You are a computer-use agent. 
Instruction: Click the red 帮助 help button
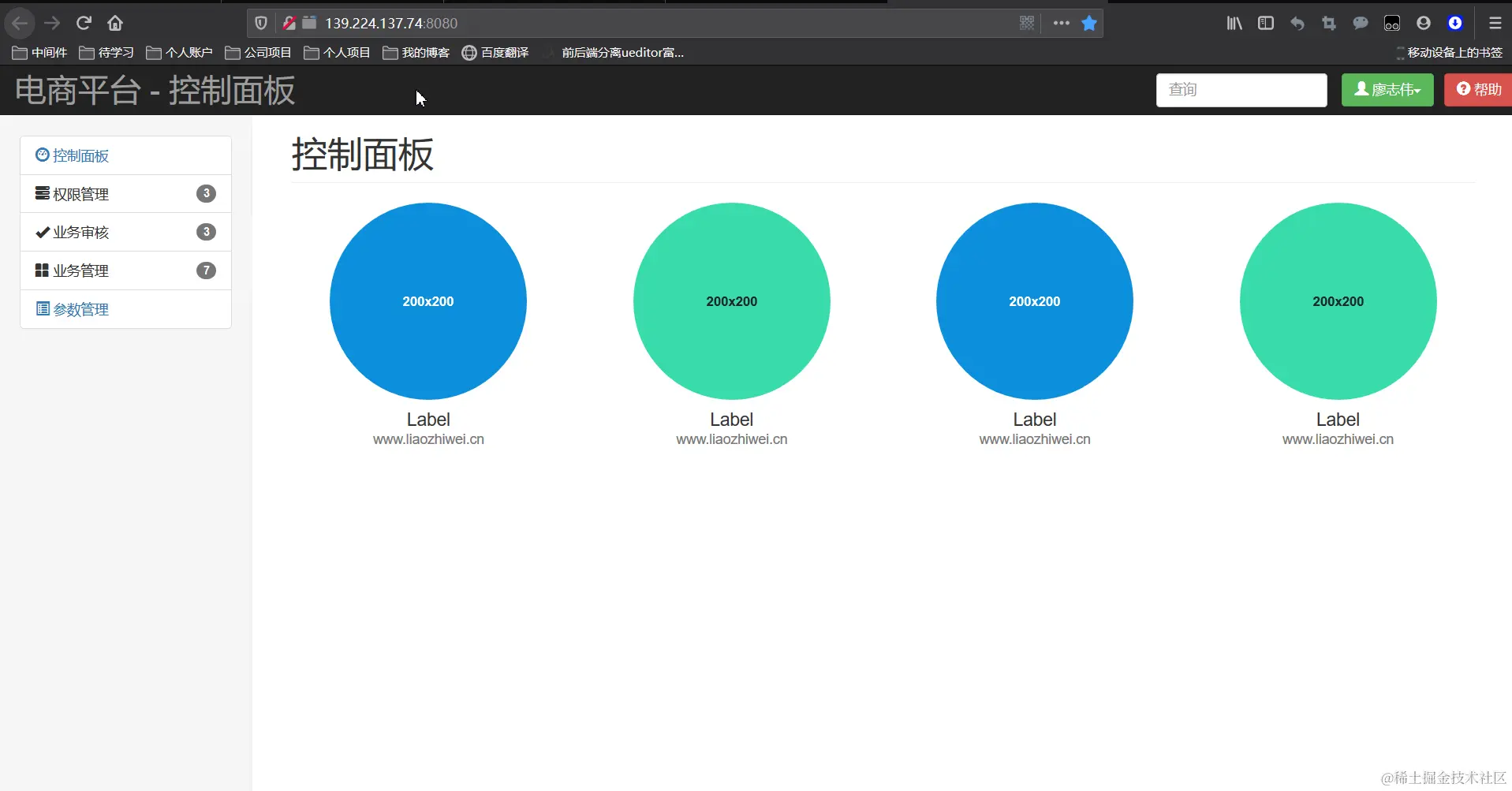pos(1478,90)
